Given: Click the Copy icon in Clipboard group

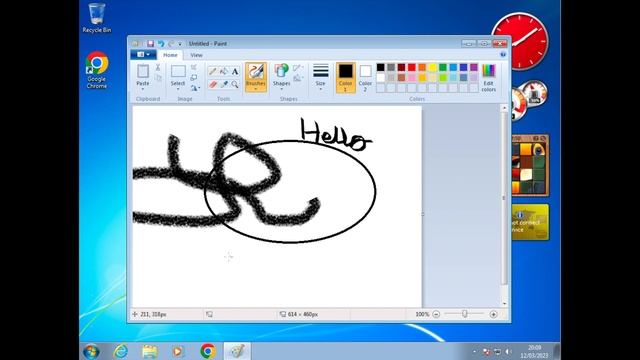Looking at the screenshot, I should 158,78.
